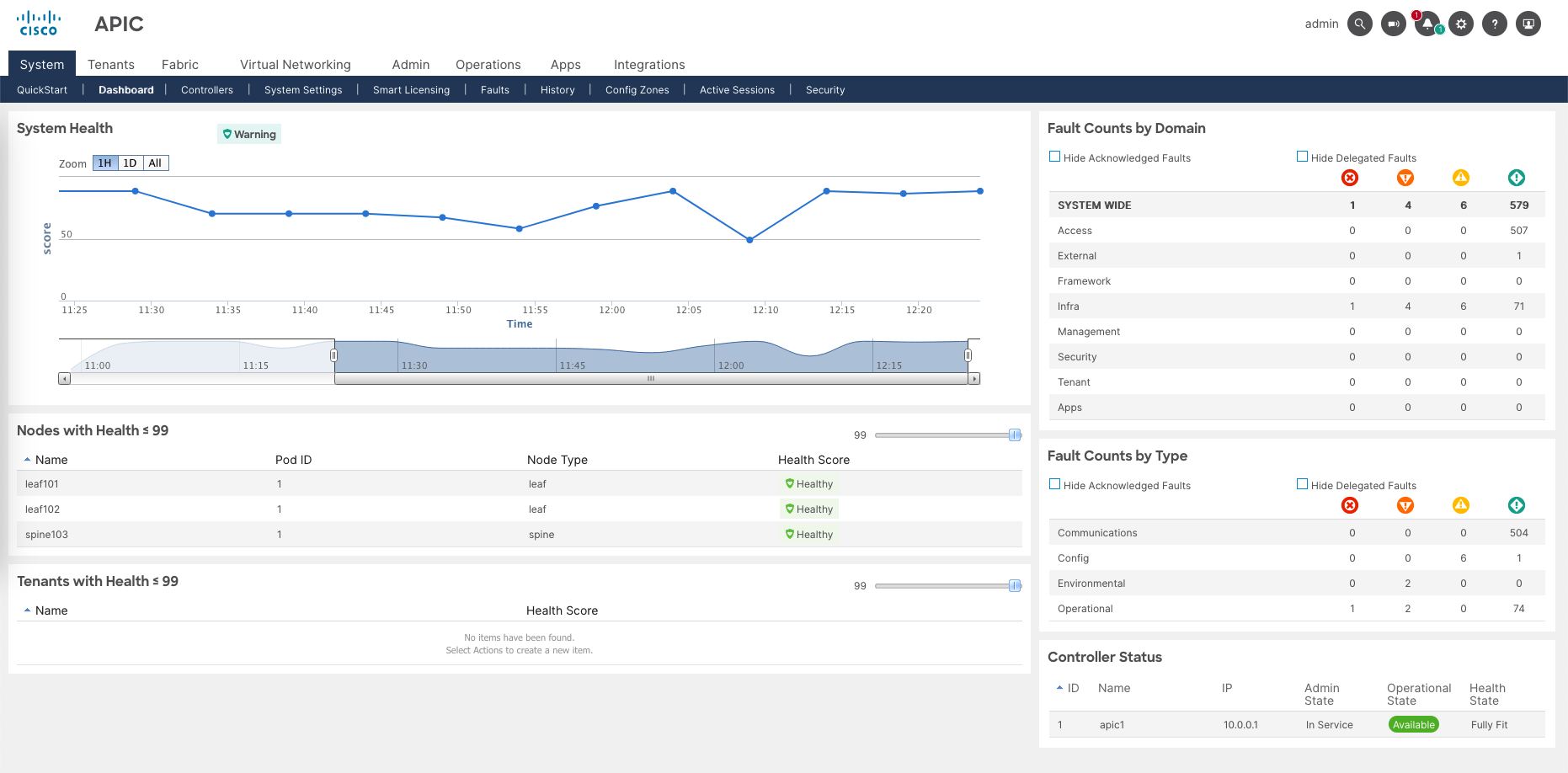Click the search magnifier icon in header
The width and height of the screenshot is (1568, 773).
(1359, 24)
